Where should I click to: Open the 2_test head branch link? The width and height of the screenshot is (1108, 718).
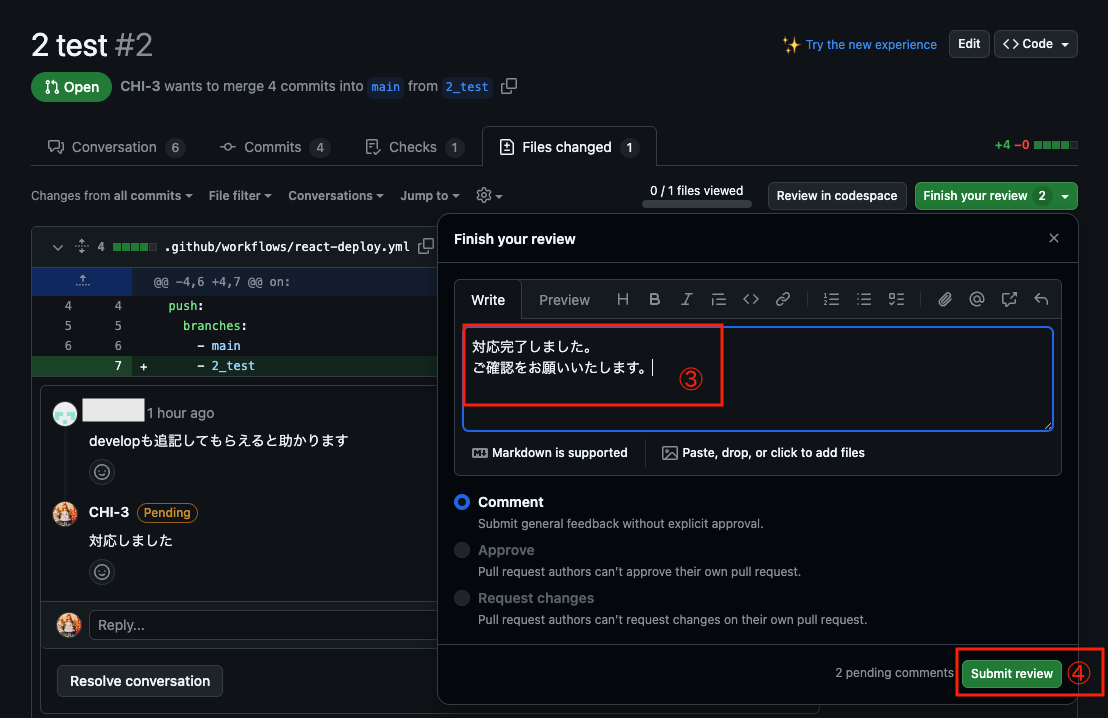tap(467, 86)
